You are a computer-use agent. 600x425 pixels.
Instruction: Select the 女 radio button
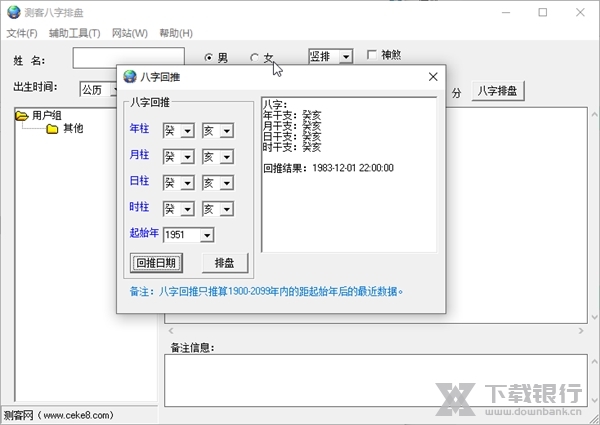click(254, 58)
